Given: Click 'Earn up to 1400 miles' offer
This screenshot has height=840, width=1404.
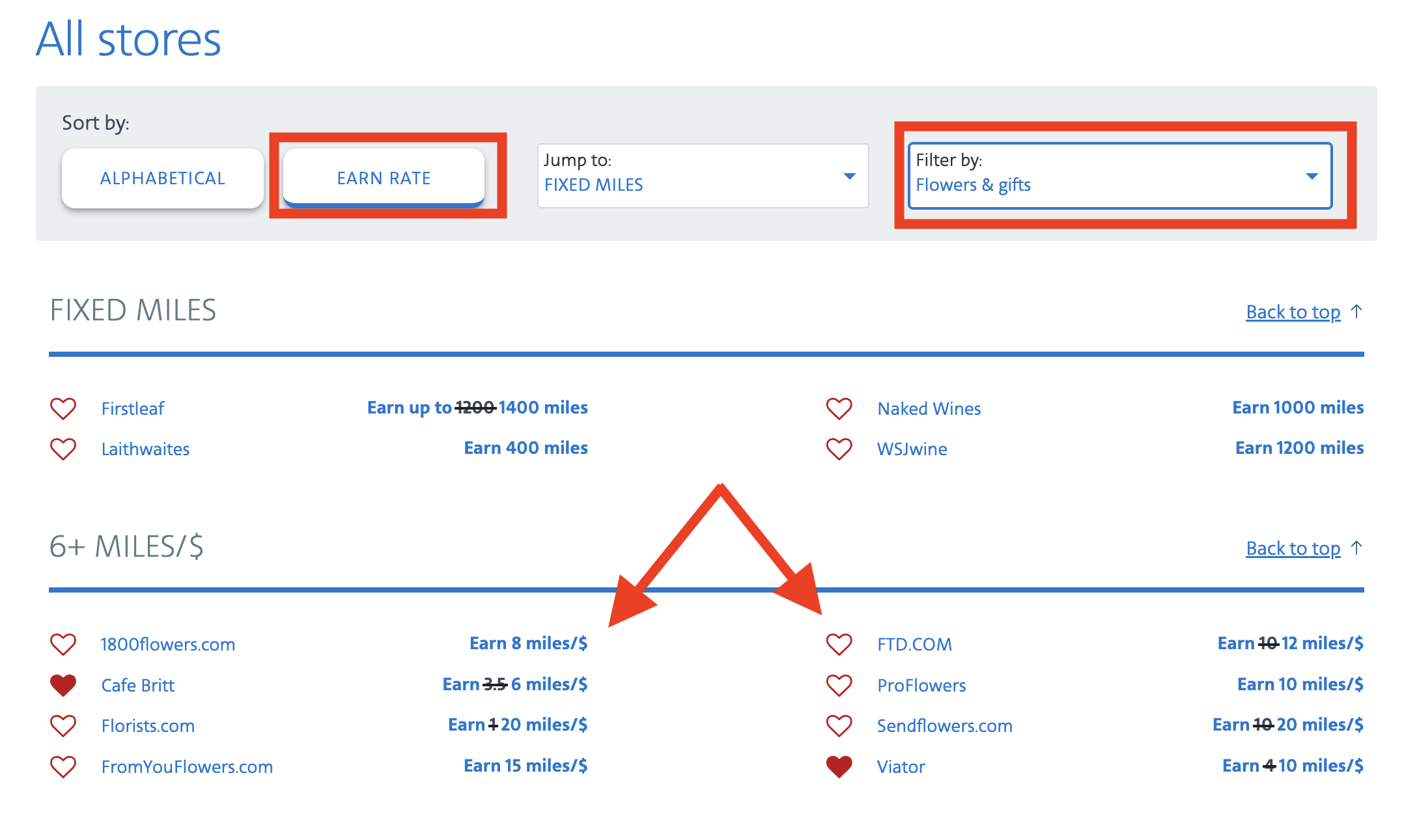Looking at the screenshot, I should (x=477, y=408).
